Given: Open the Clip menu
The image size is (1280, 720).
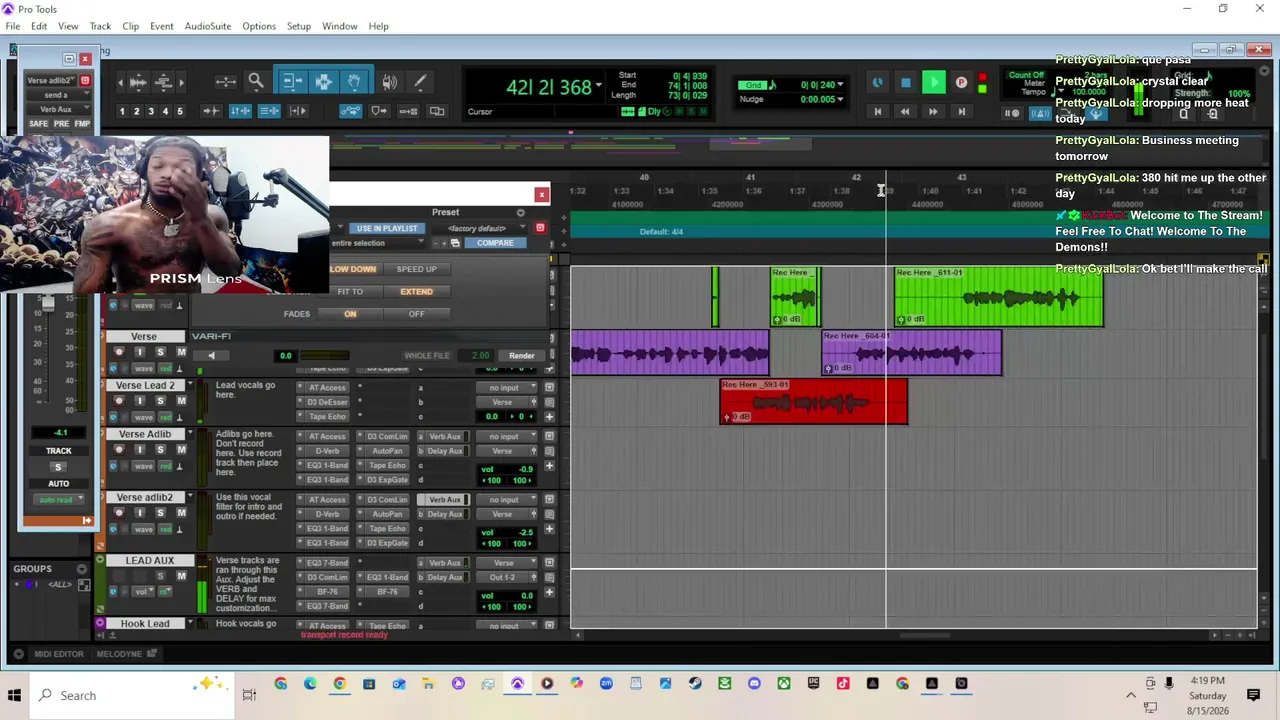Looking at the screenshot, I should coord(131,26).
